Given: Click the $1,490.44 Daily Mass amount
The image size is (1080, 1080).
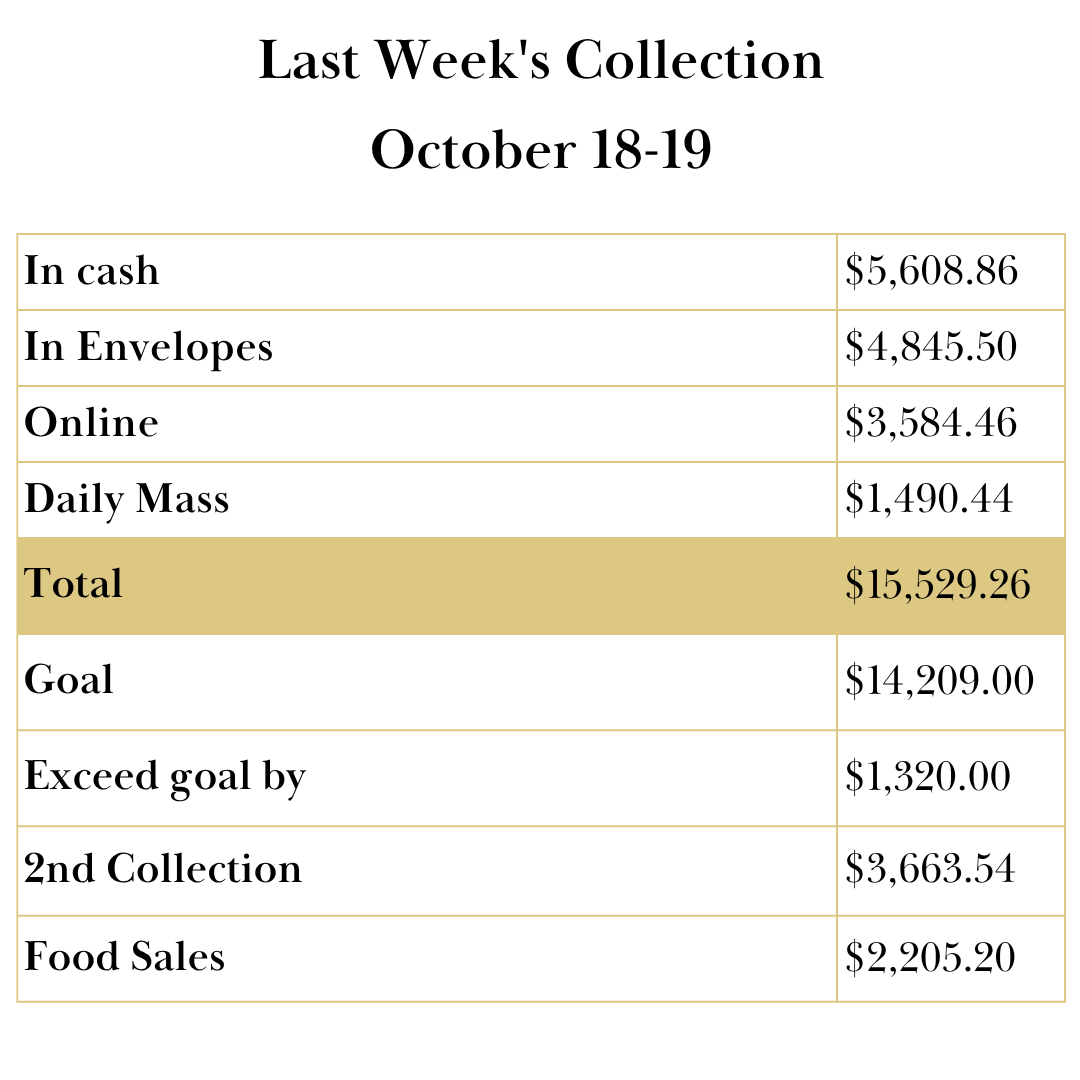Looking at the screenshot, I should [929, 499].
